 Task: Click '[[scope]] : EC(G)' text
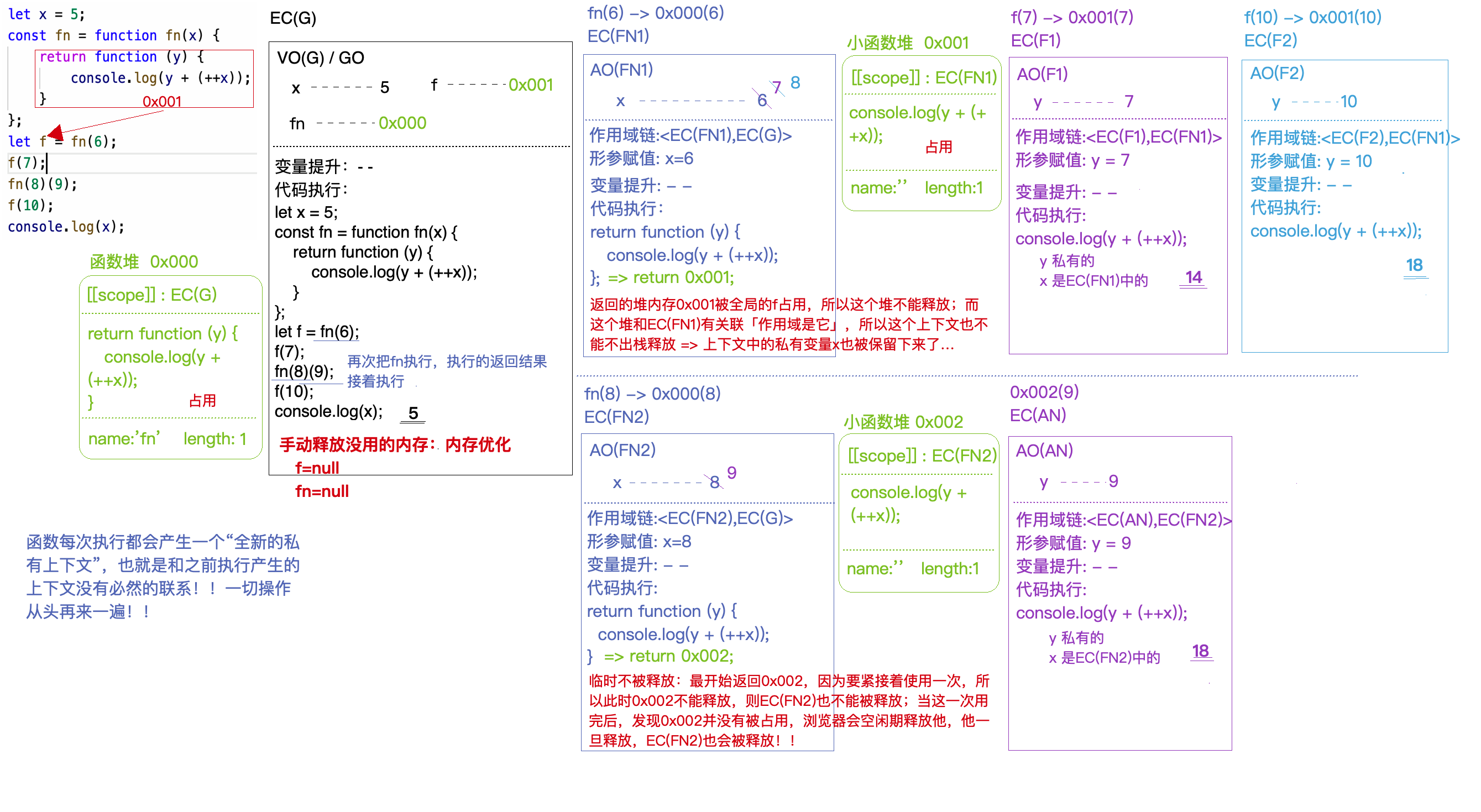(x=152, y=295)
